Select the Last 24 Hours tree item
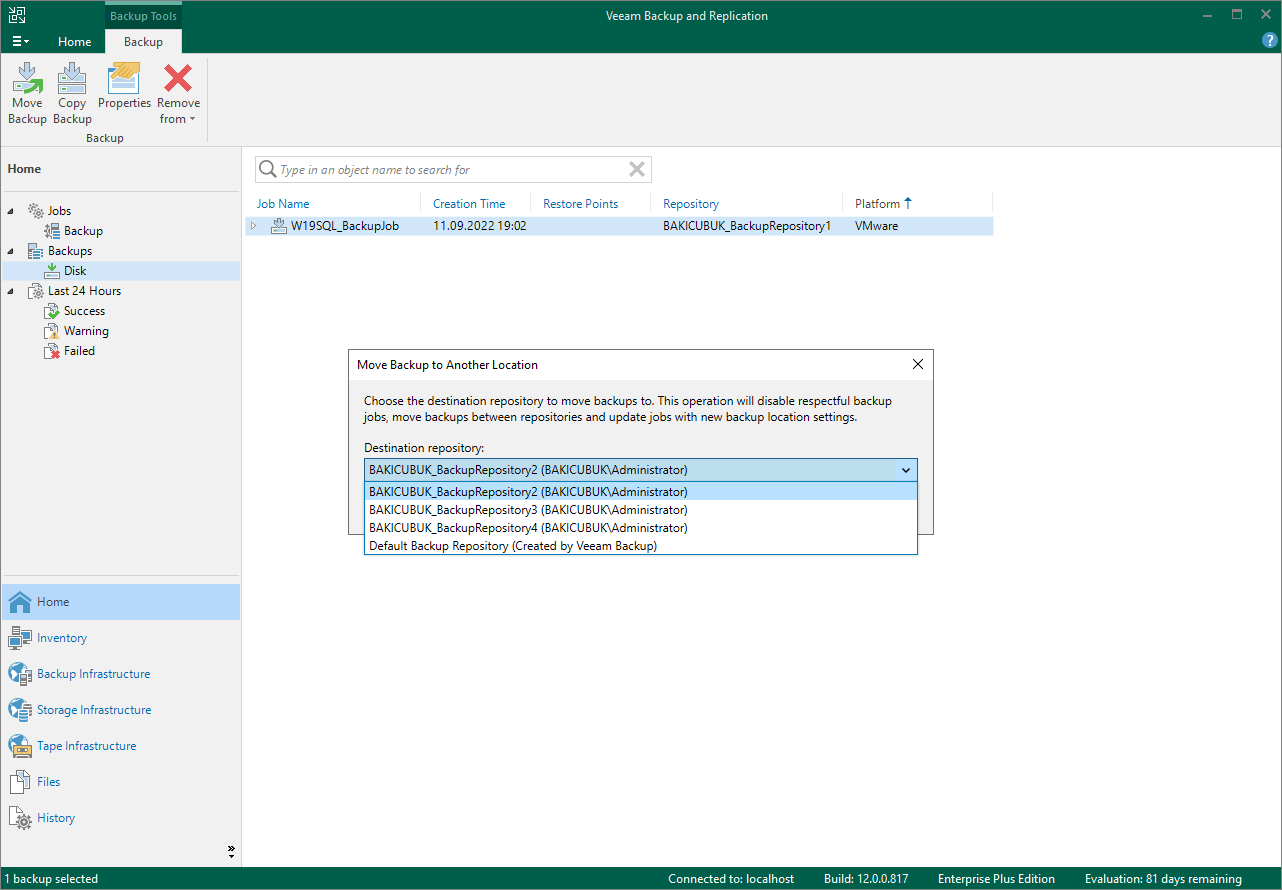1282x890 pixels. tap(84, 291)
